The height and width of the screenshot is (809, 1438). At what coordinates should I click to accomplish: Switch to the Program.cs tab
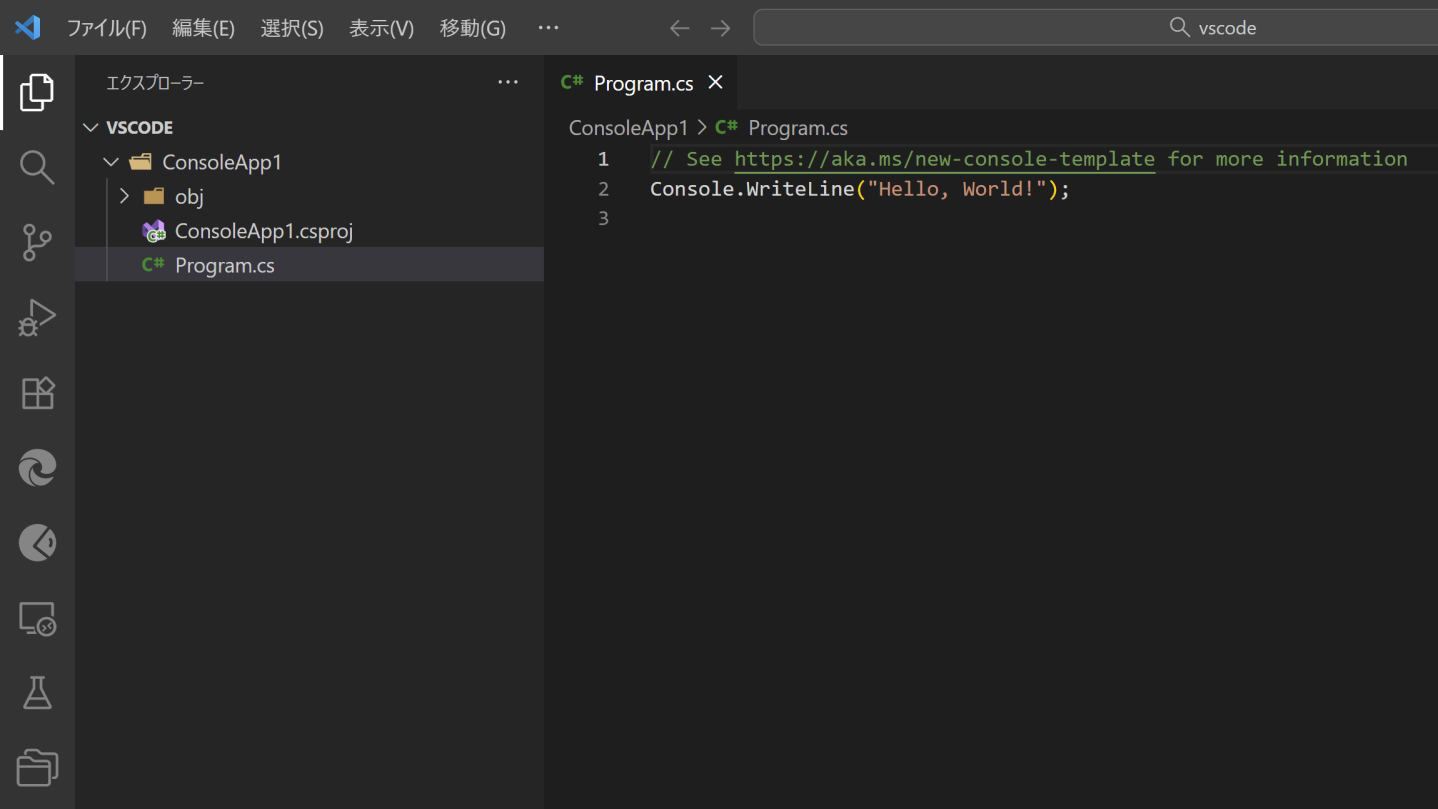click(641, 82)
